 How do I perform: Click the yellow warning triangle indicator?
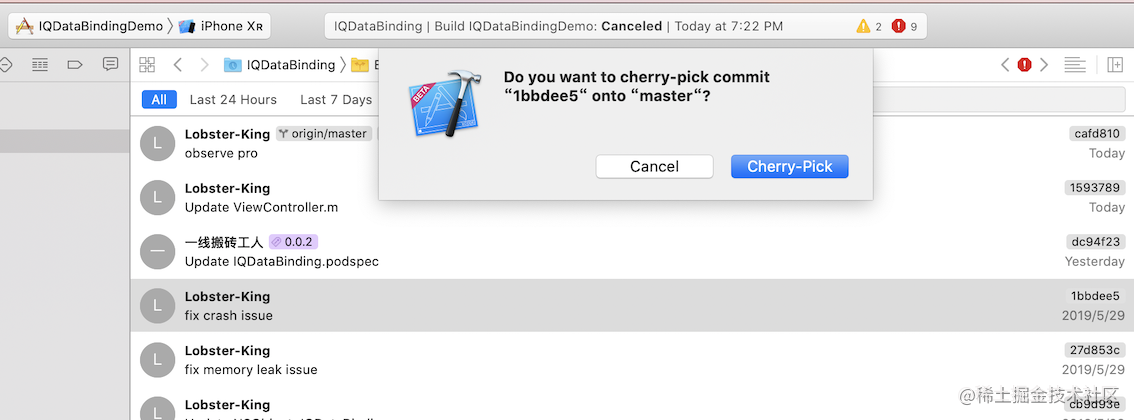tap(863, 26)
